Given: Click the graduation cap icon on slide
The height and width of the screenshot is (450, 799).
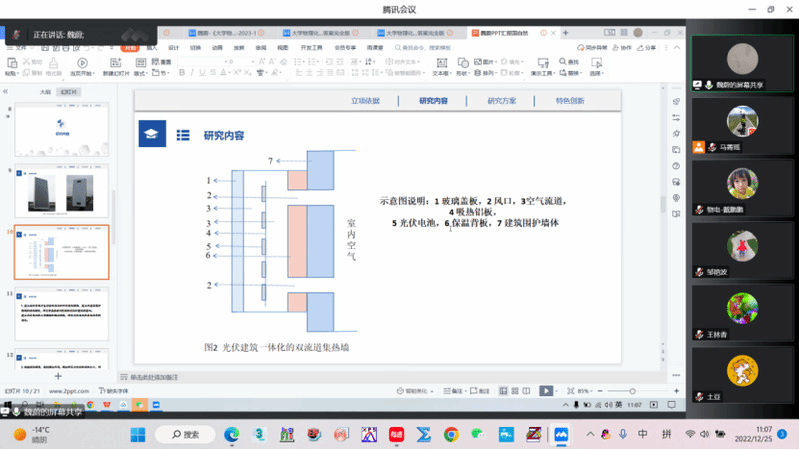Looking at the screenshot, I should tap(152, 134).
